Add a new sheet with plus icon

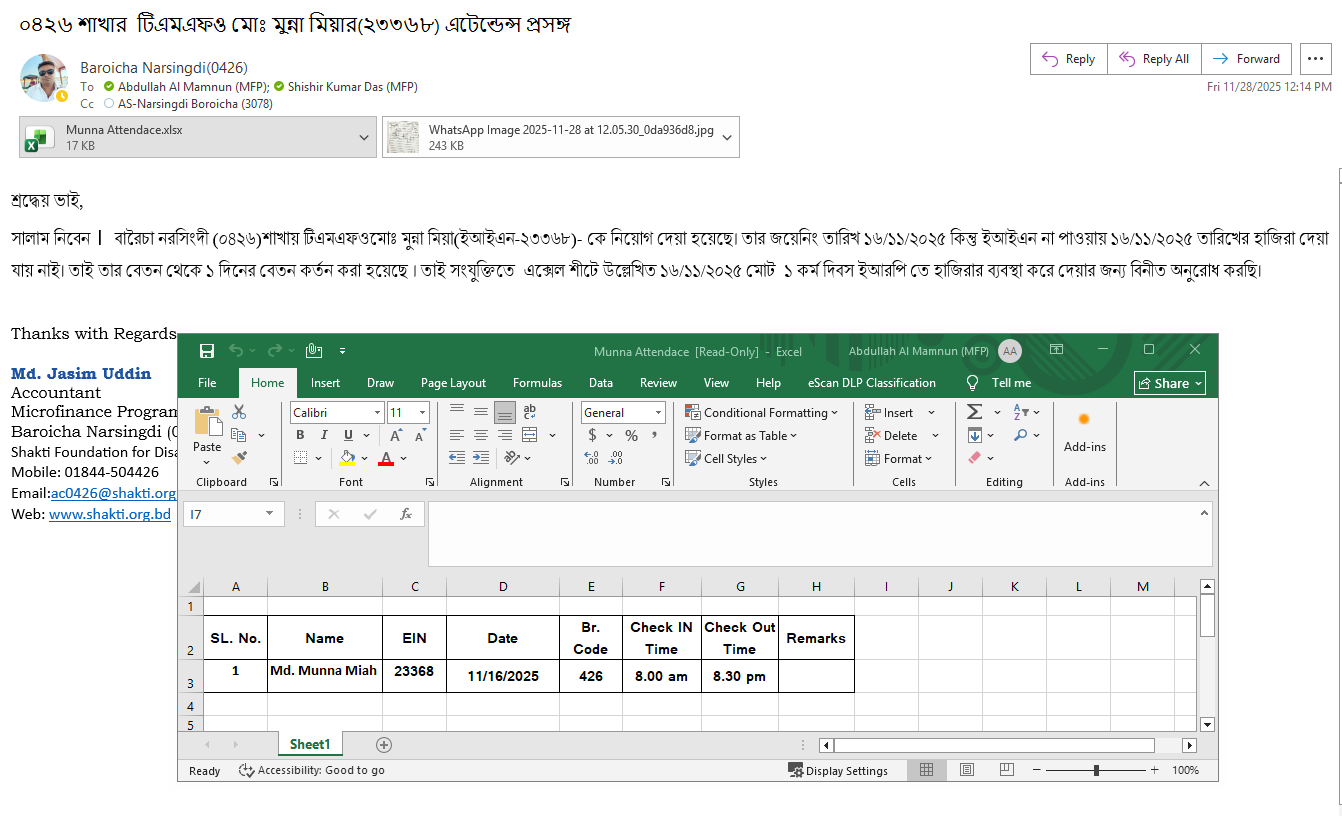pos(384,745)
